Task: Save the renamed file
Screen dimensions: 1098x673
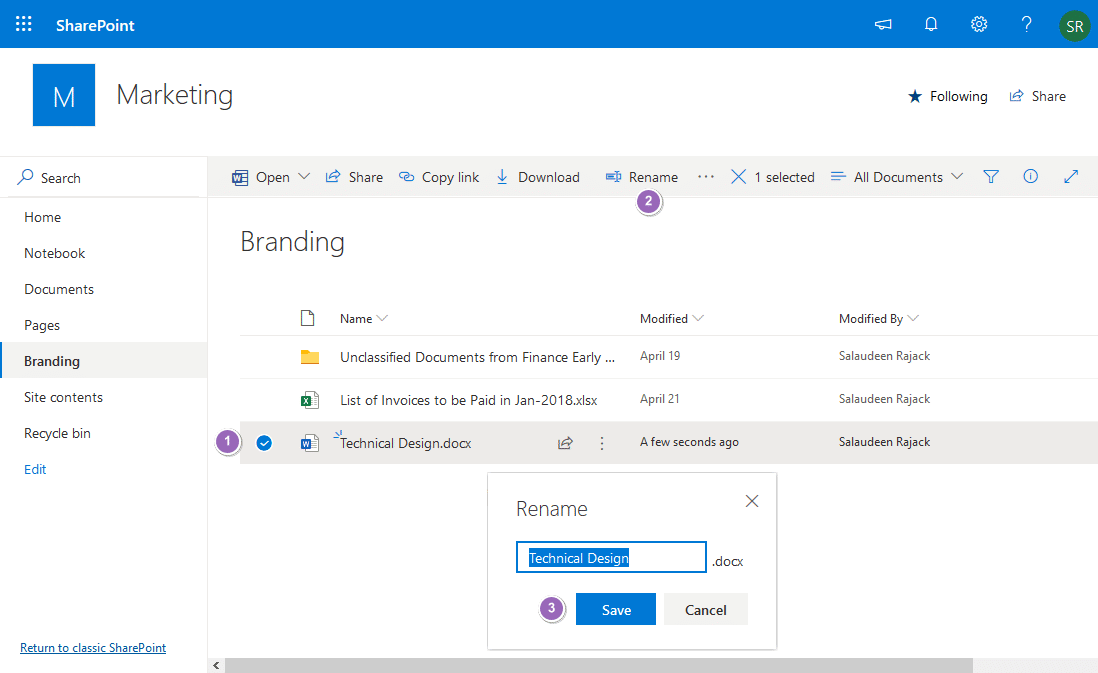Action: point(615,609)
